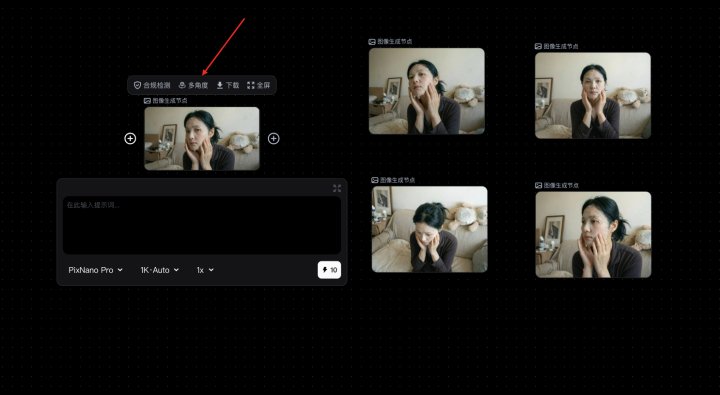The height and width of the screenshot is (395, 720).
Task: Select the generated side-profile image
Action: point(593,235)
